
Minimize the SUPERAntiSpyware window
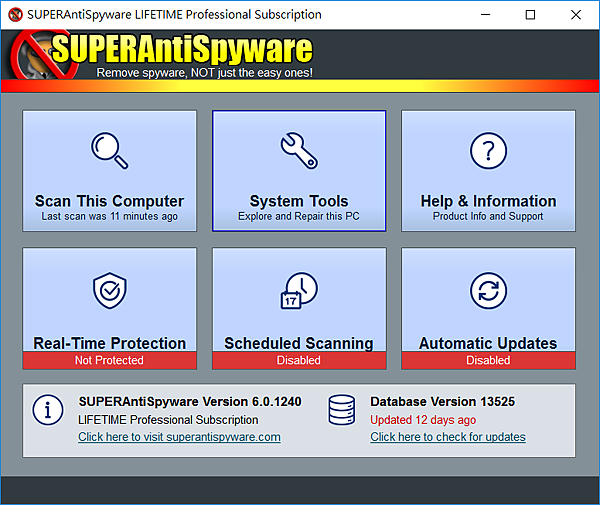pos(486,15)
